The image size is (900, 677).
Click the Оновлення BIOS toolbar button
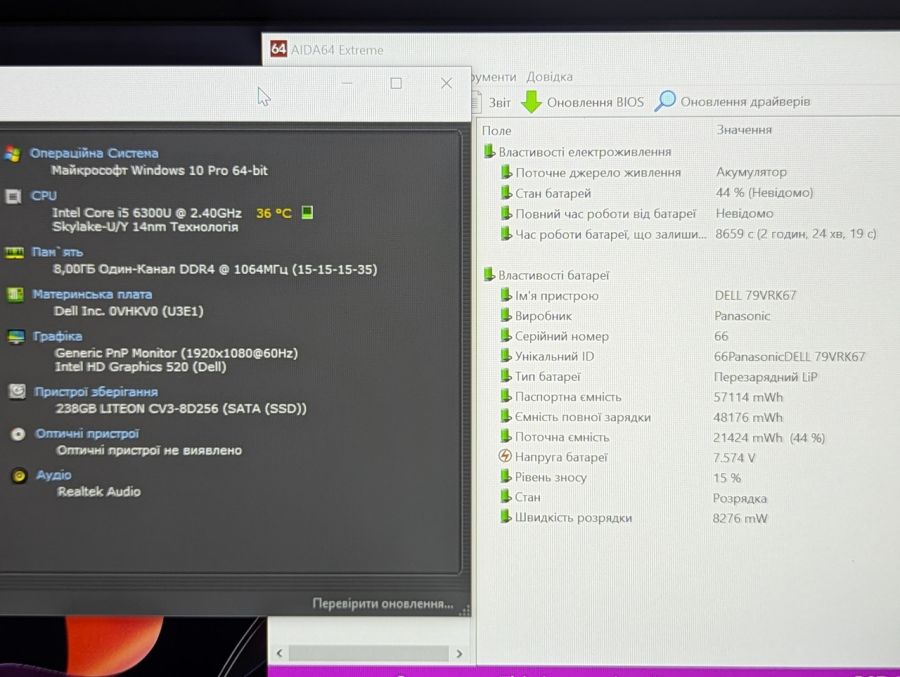[x=582, y=102]
